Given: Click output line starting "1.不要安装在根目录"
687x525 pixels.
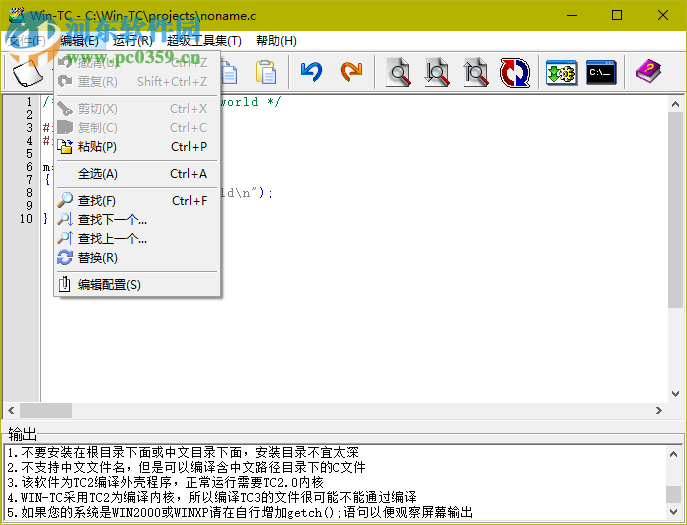Looking at the screenshot, I should (x=183, y=452).
